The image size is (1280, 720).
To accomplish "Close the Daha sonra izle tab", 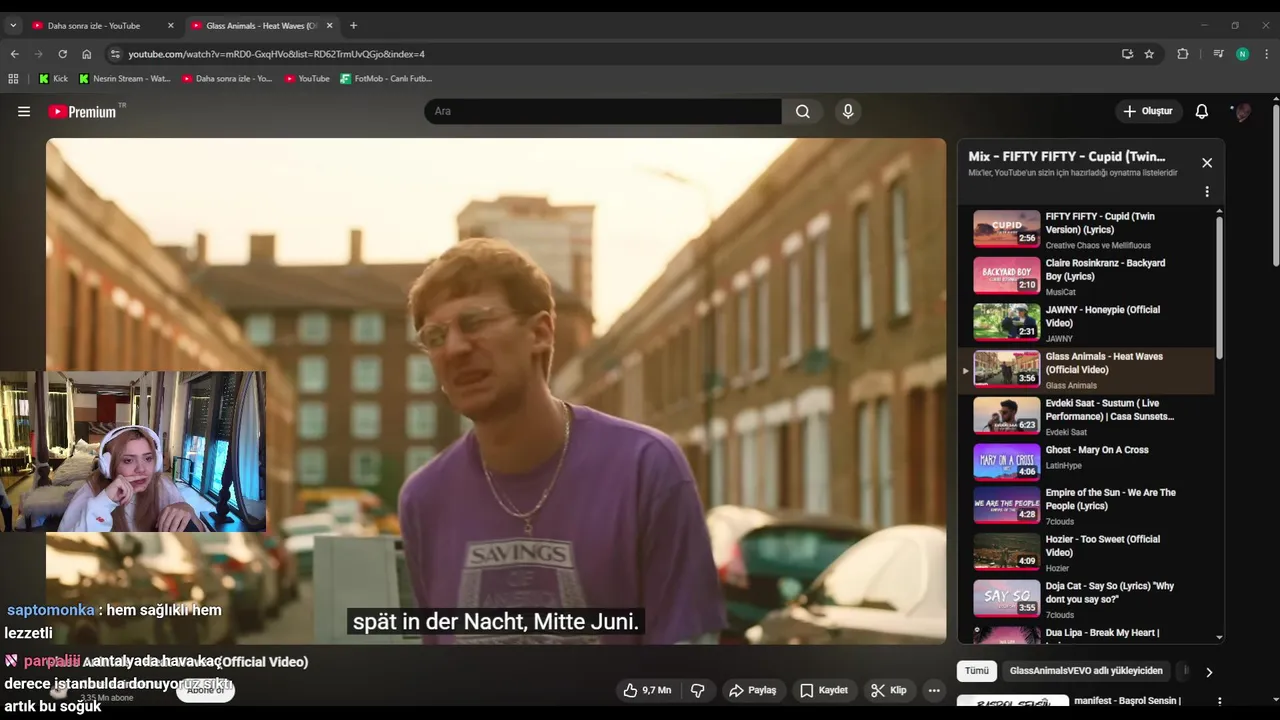I will click(171, 25).
